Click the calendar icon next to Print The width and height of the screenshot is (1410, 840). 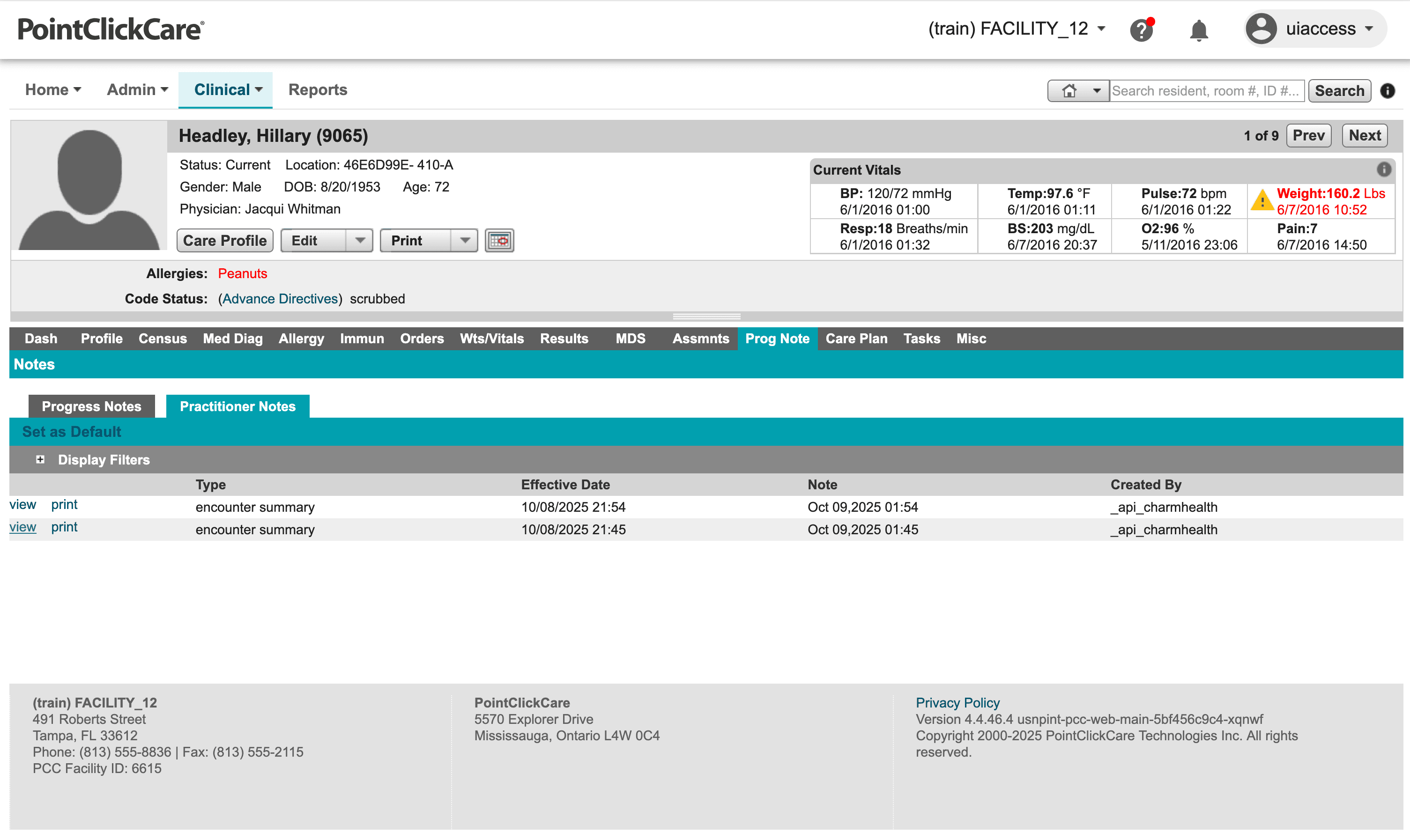point(499,241)
